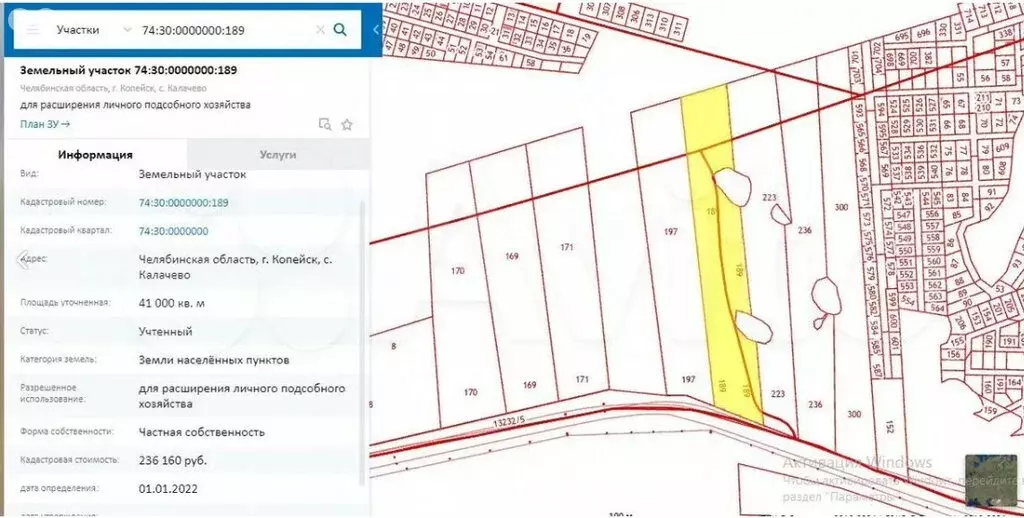The width and height of the screenshot is (1024, 518).
Task: Click cadastral number link 74:30:0000000:189
Action: [183, 203]
